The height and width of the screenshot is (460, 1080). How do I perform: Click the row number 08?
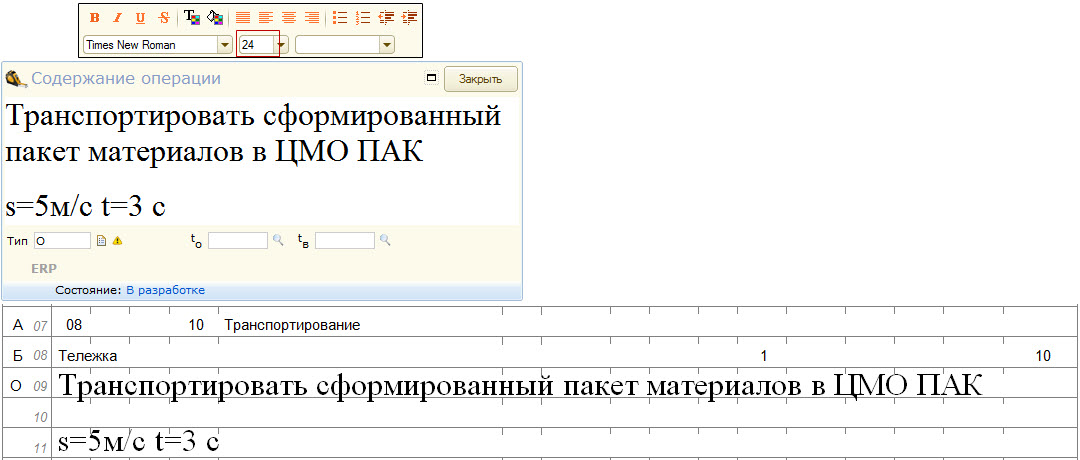click(x=40, y=357)
